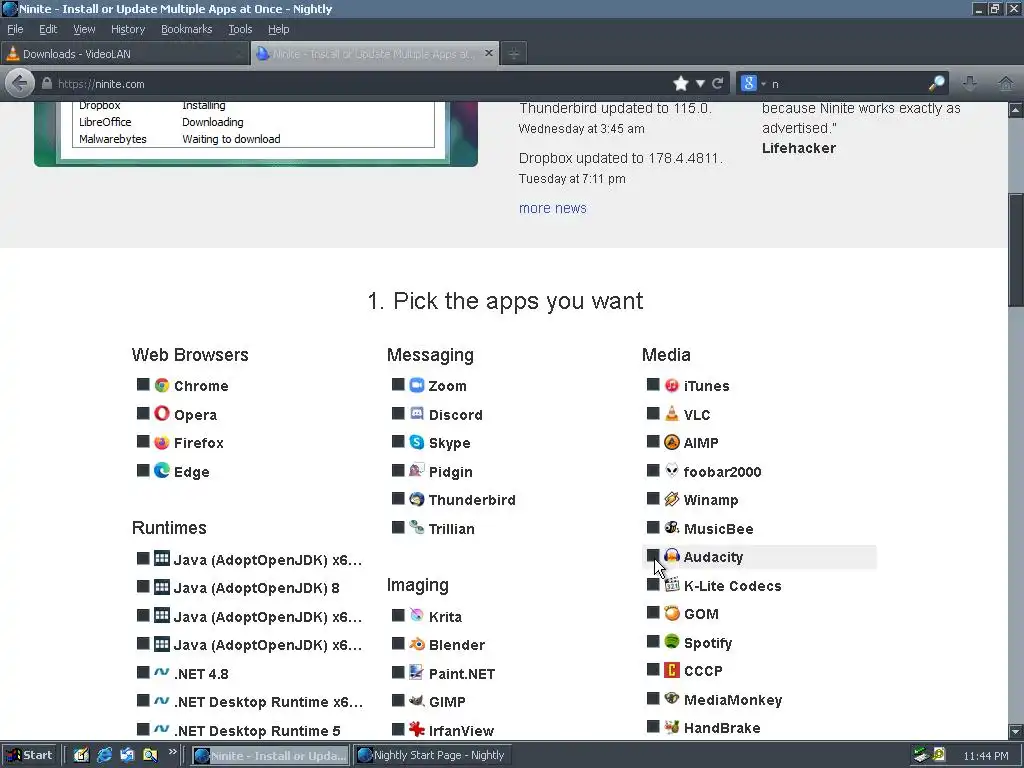Tick the Audacity checkbox
Viewport: 1024px width, 768px height.
point(652,555)
